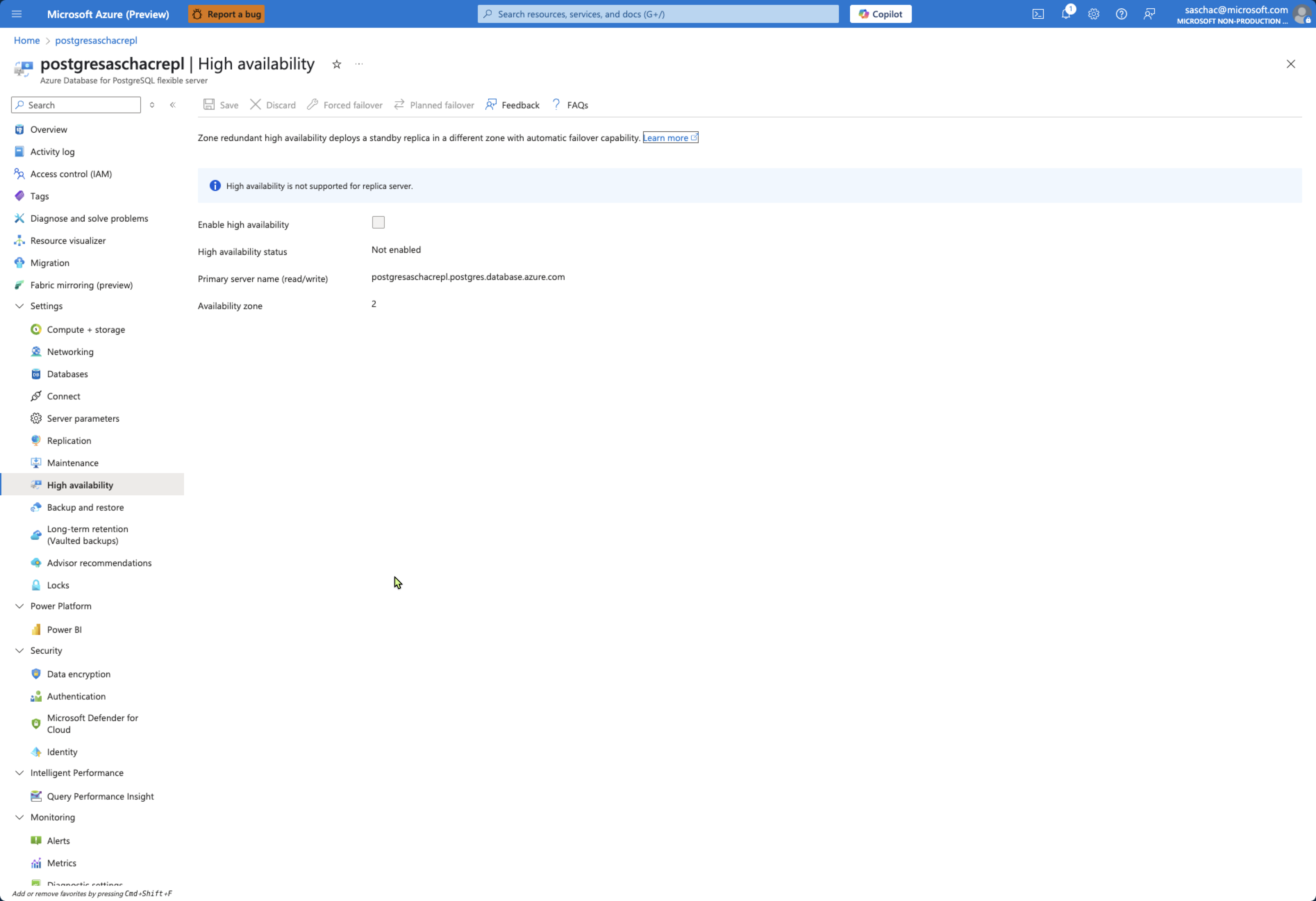1316x901 pixels.
Task: Click the Connect plug icon
Action: [36, 396]
